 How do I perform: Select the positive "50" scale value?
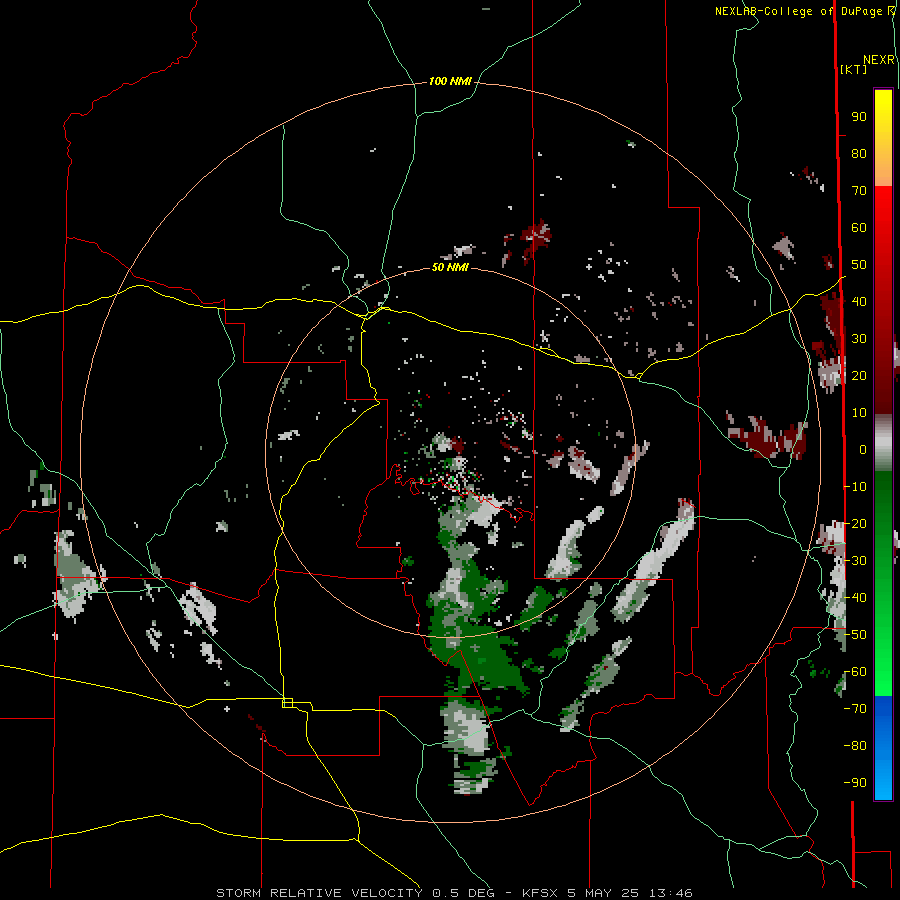[x=859, y=265]
